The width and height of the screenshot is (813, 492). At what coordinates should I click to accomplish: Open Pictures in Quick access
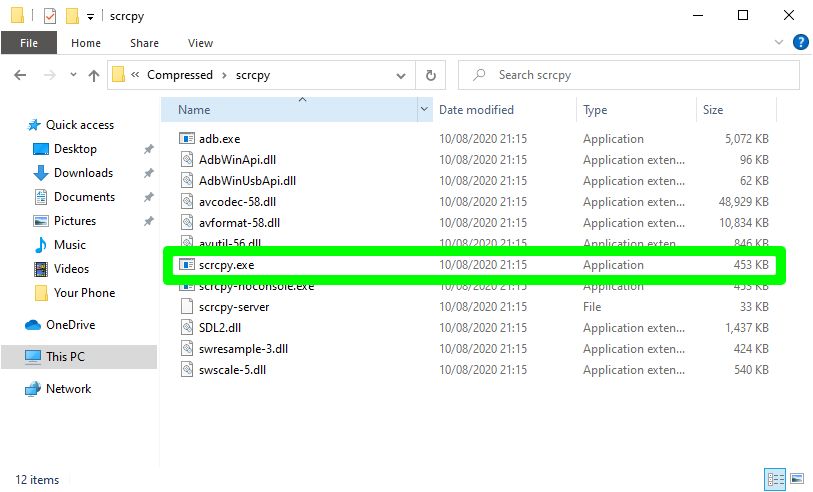[x=75, y=220]
